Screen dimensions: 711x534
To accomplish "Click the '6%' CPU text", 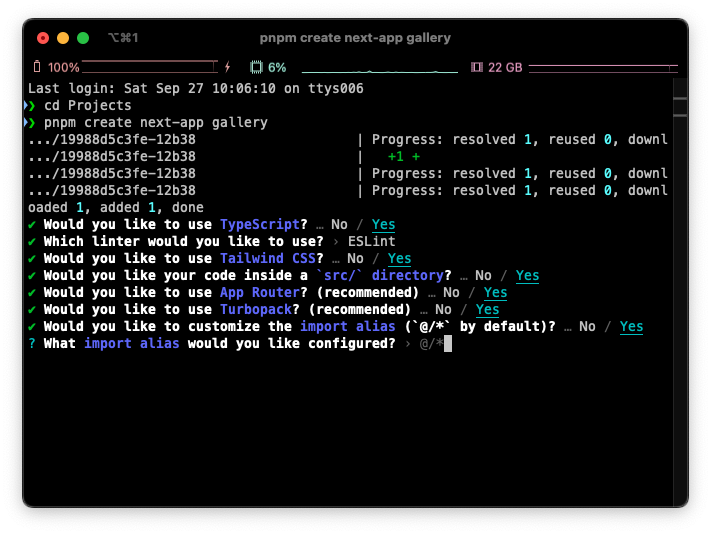I will click(x=277, y=68).
